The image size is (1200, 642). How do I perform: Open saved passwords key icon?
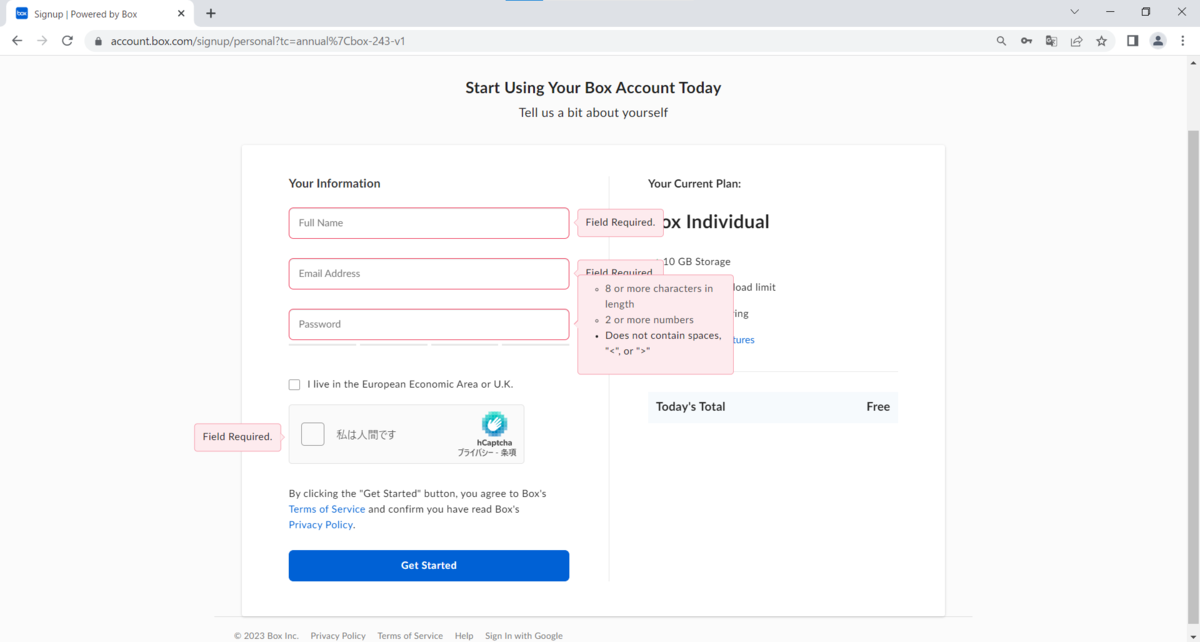click(x=1026, y=41)
